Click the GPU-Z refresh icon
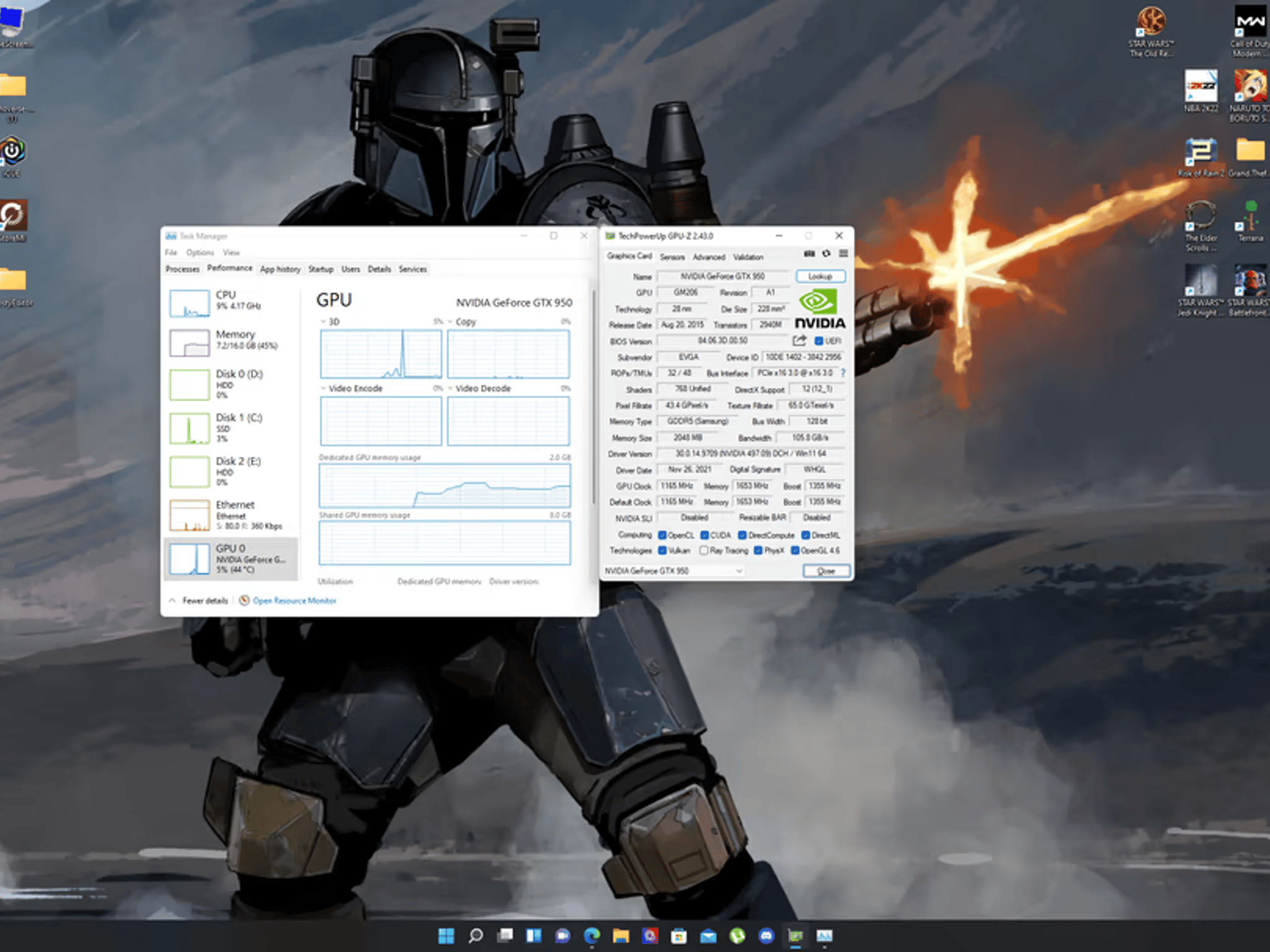Image resolution: width=1270 pixels, height=952 pixels. click(826, 253)
